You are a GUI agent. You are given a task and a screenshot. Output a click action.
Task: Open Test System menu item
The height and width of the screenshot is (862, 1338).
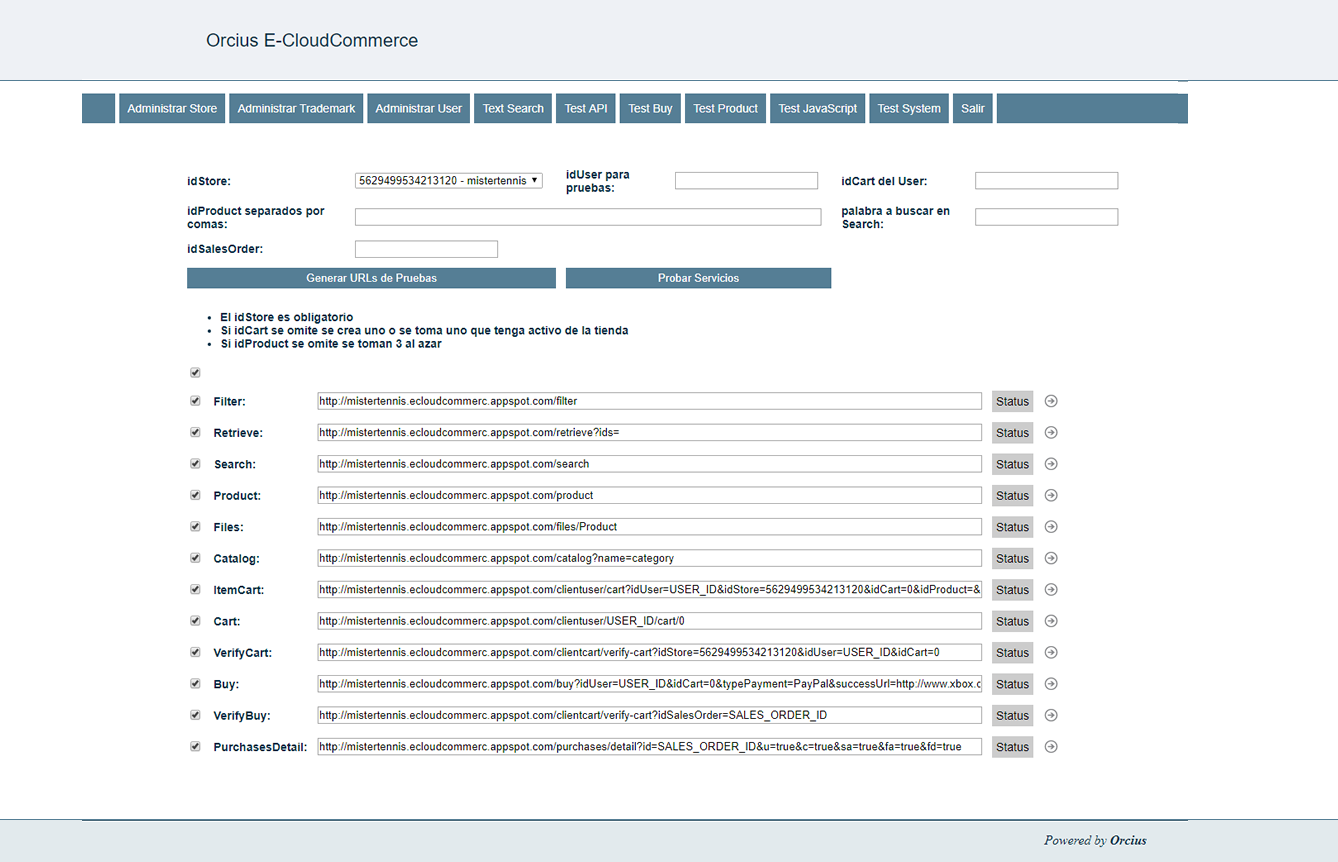pyautogui.click(x=909, y=108)
